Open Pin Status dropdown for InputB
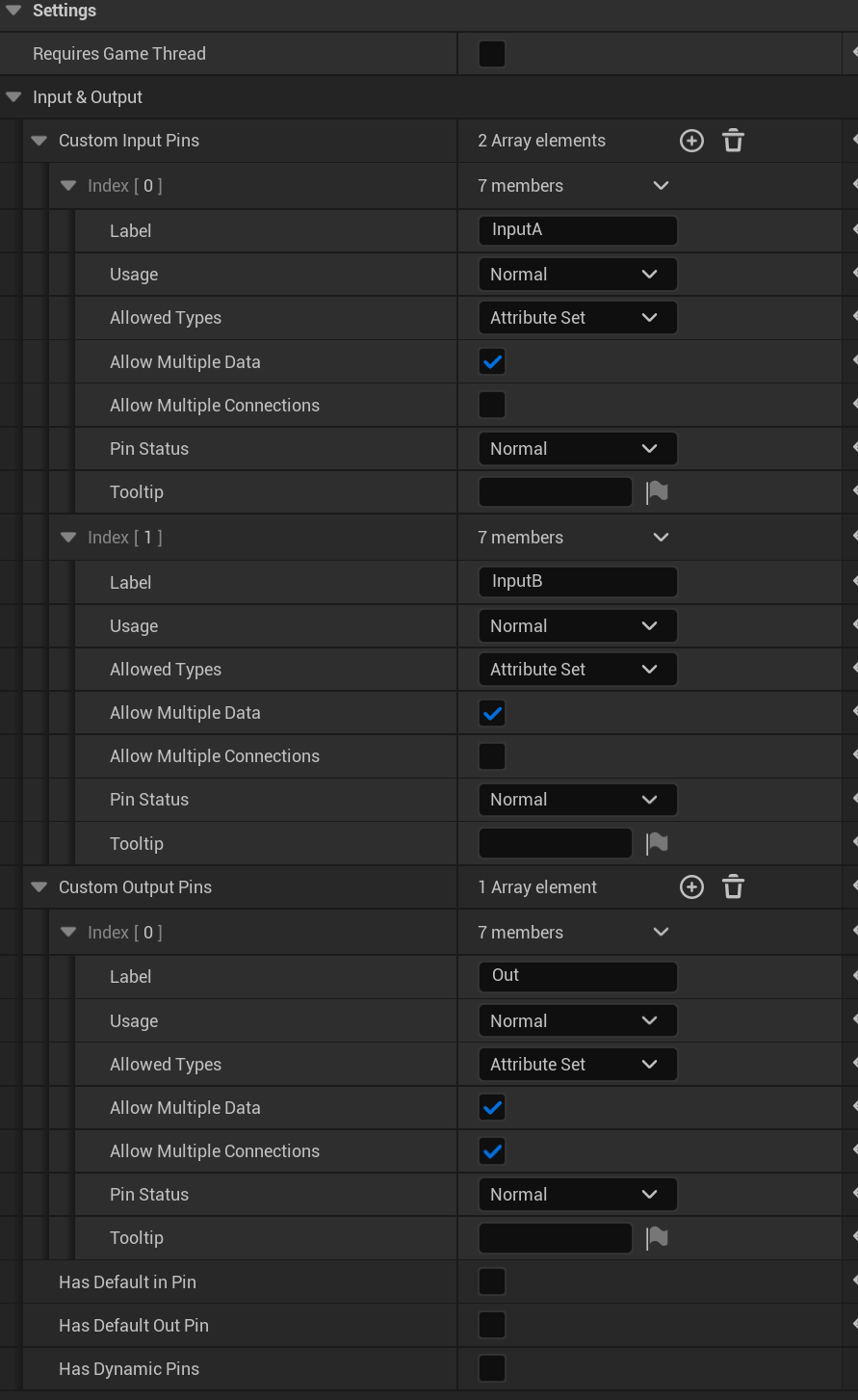858x1400 pixels. 577,800
